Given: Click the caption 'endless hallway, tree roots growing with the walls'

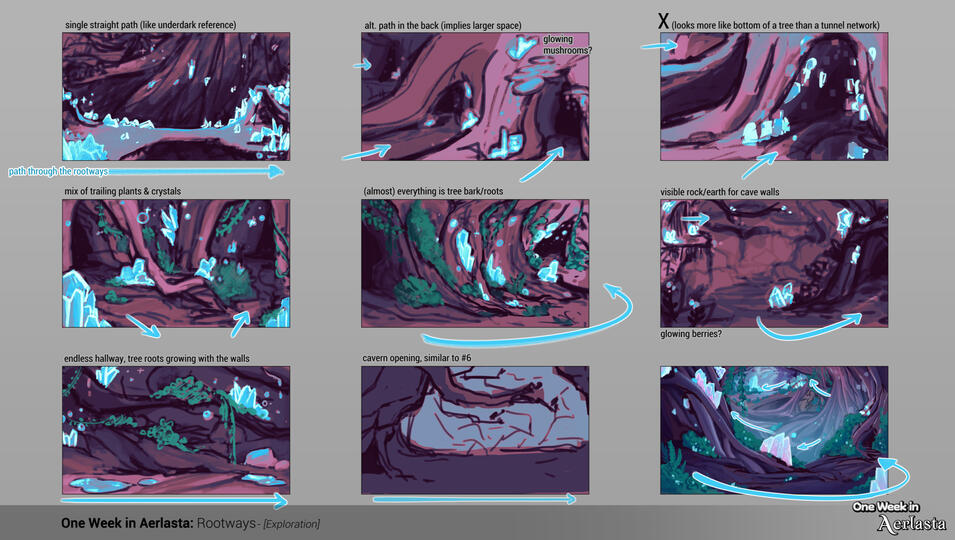Looking at the screenshot, I should [x=157, y=359].
